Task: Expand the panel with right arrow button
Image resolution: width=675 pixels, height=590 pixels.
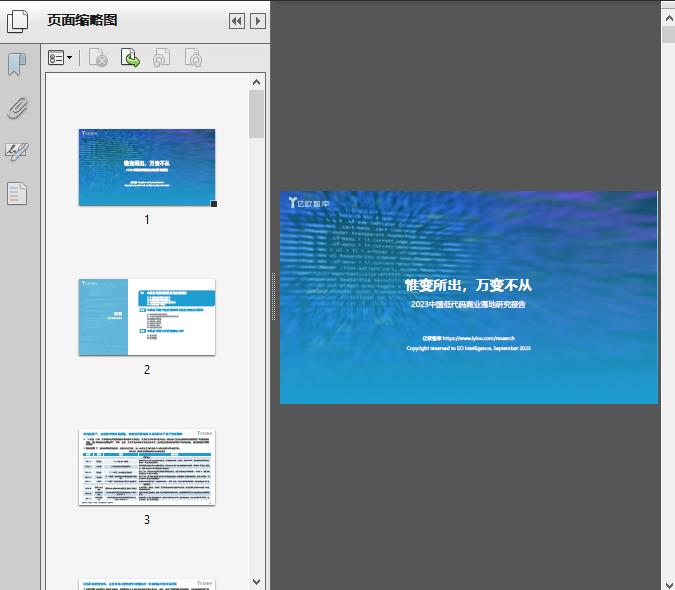Action: tap(258, 21)
